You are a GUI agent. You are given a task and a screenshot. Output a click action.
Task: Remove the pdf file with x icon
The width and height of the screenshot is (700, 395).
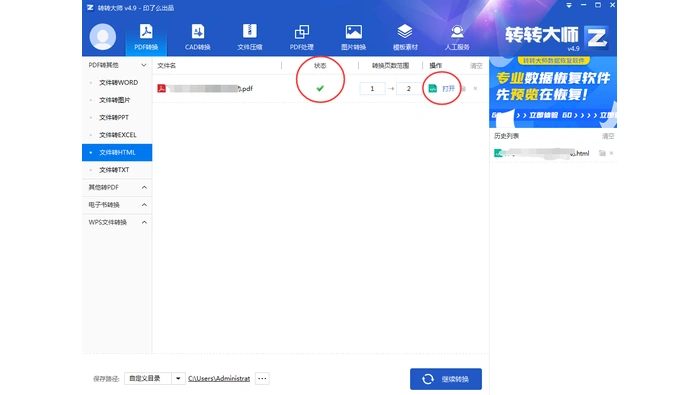(x=475, y=88)
